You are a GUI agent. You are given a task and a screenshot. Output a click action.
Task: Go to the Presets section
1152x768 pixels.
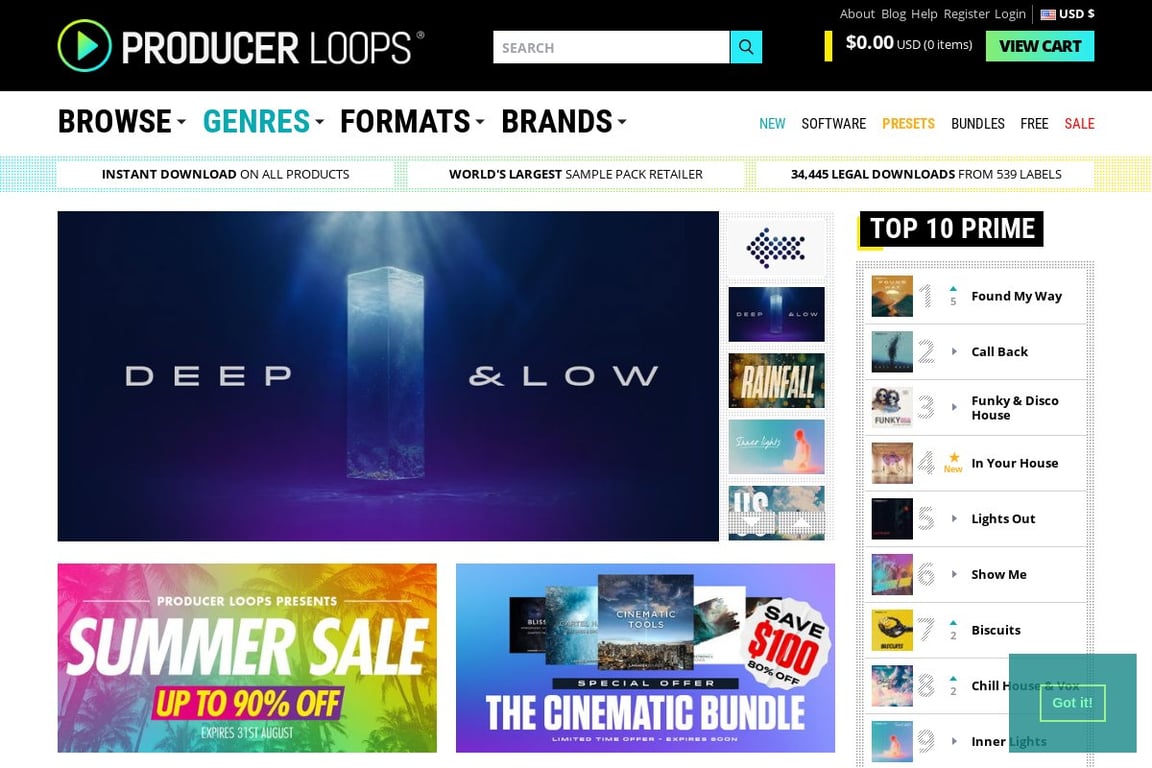pos(908,123)
